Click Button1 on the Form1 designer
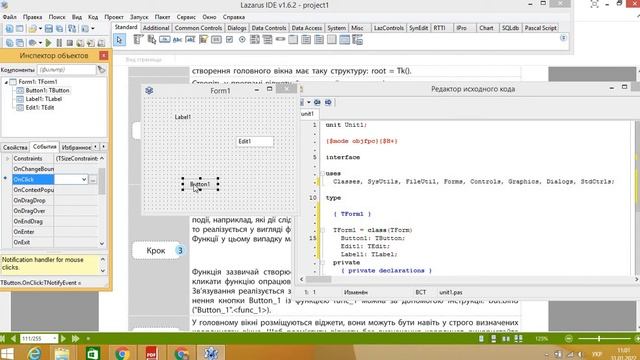The image size is (640, 360). coord(200,184)
